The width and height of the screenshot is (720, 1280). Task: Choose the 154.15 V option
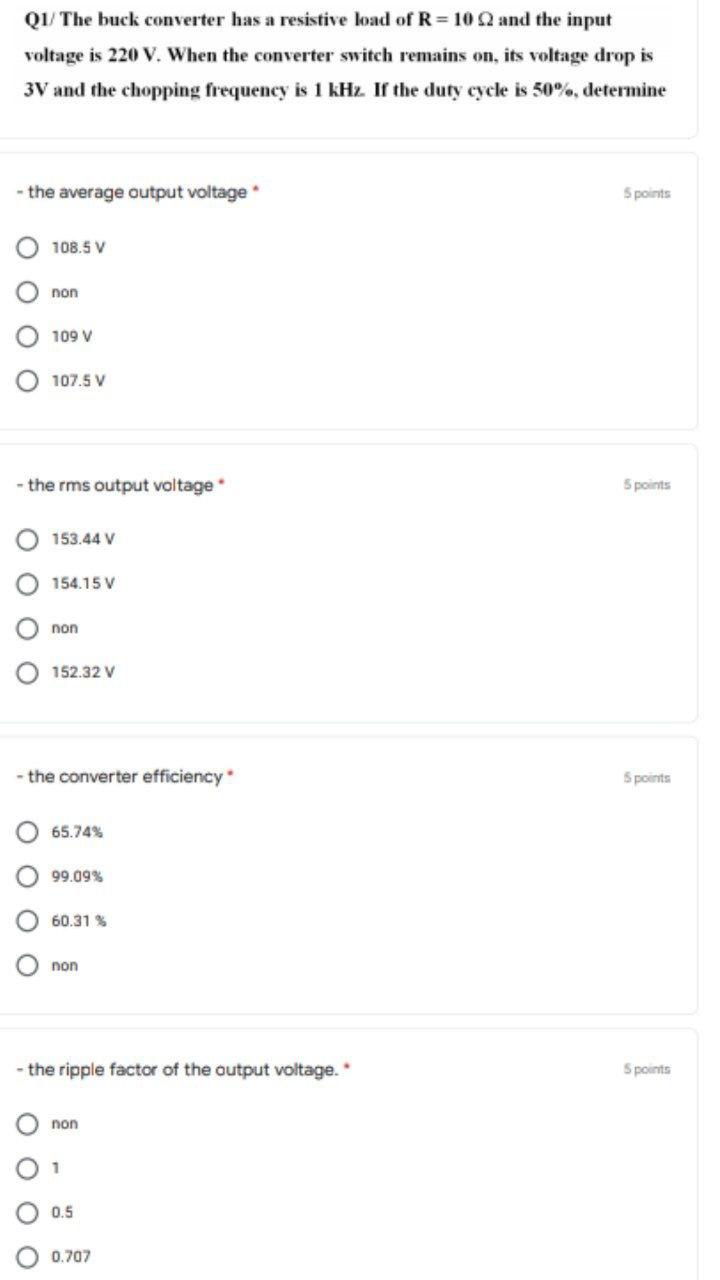(30, 583)
